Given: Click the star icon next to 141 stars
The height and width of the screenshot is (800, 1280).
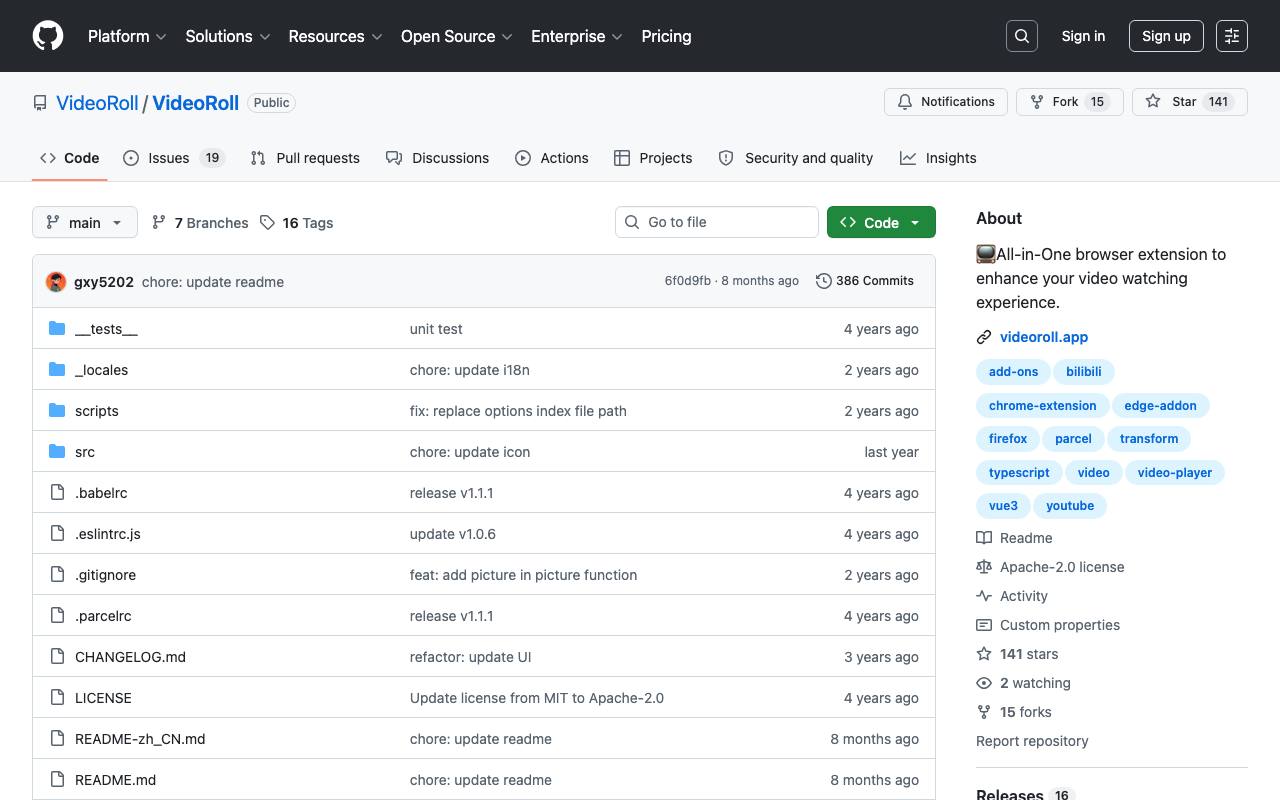Looking at the screenshot, I should [984, 654].
